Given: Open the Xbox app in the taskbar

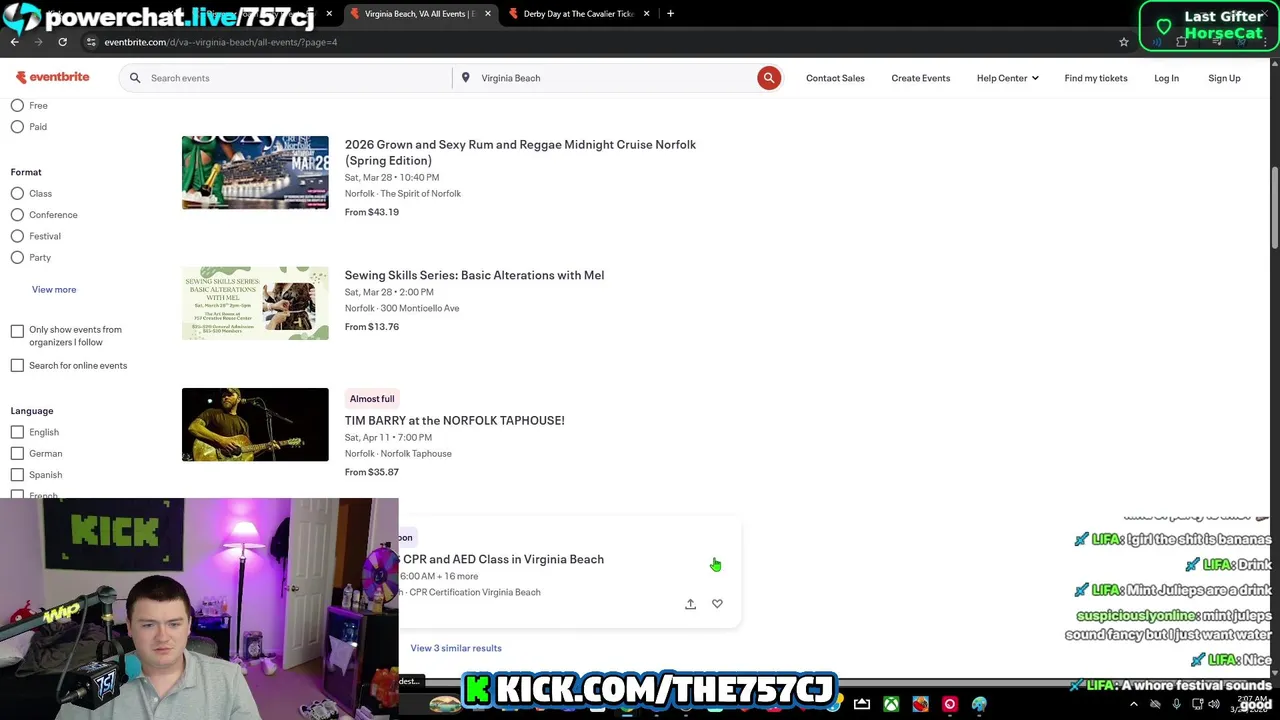Looking at the screenshot, I should click(891, 705).
